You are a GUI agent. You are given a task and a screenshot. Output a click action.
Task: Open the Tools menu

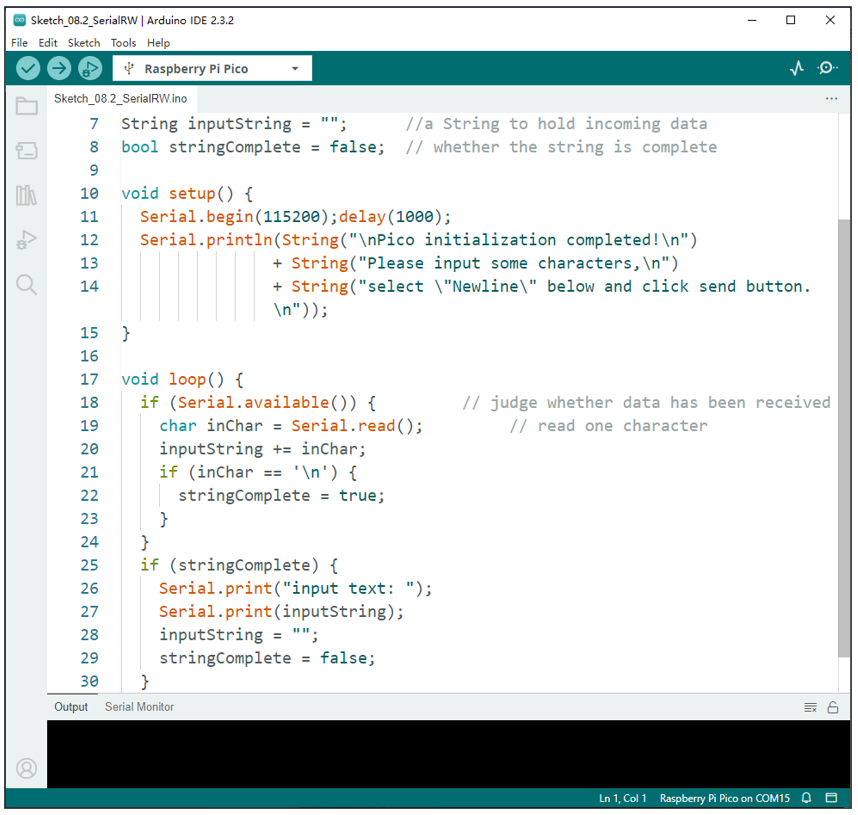[x=123, y=43]
